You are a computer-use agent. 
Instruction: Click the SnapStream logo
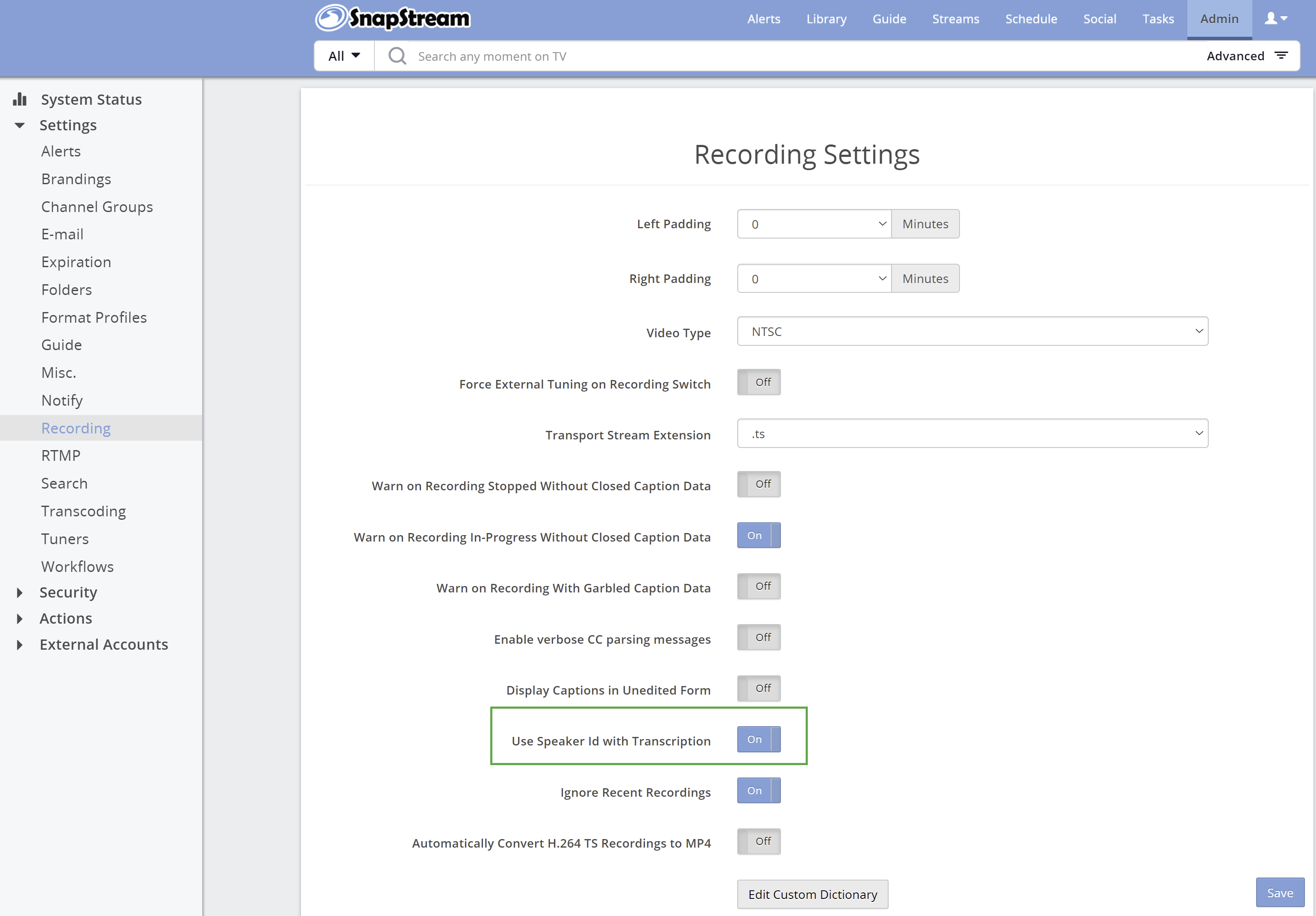click(393, 18)
